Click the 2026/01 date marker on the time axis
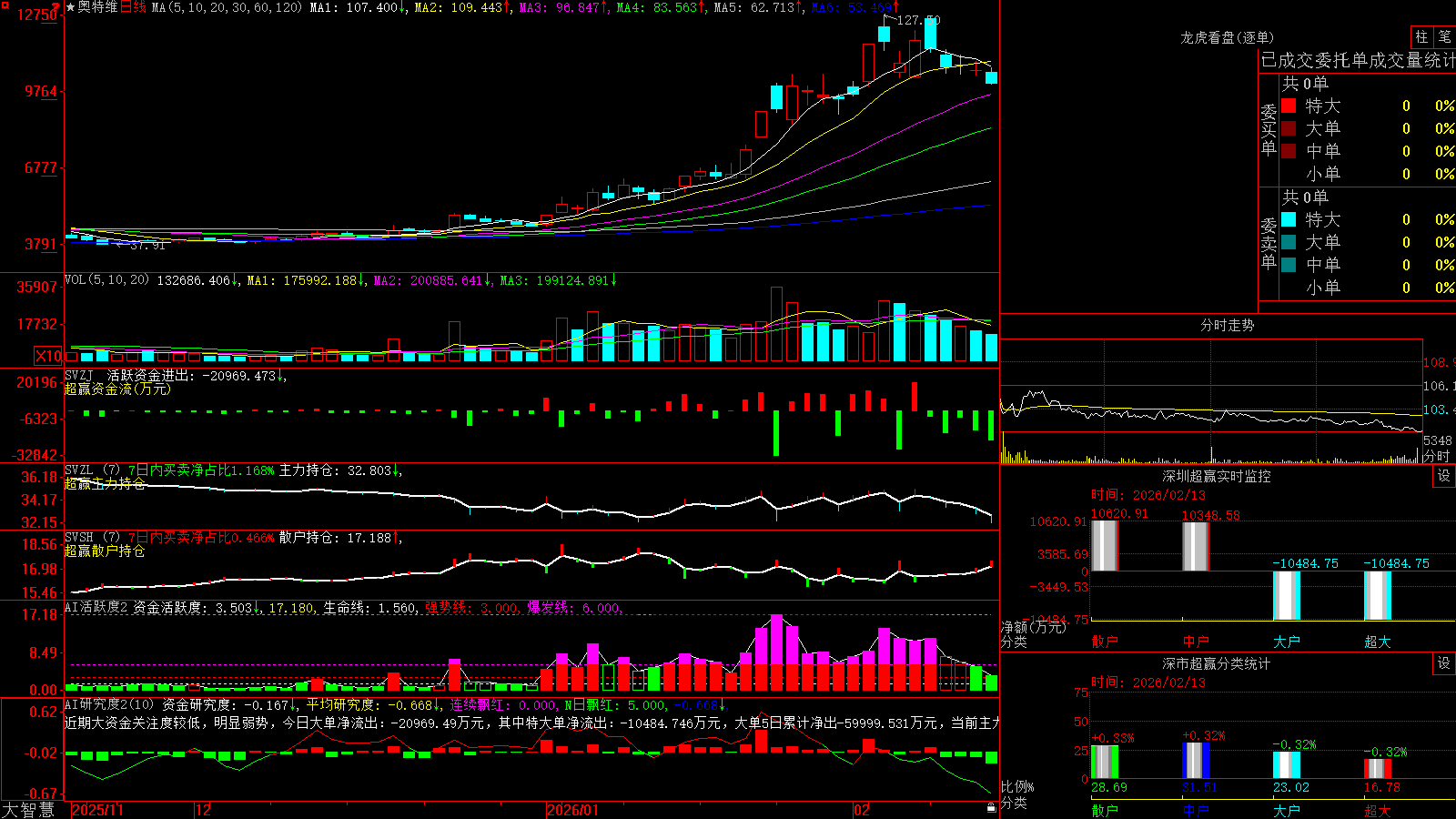The width and height of the screenshot is (1456, 819). coord(572,810)
